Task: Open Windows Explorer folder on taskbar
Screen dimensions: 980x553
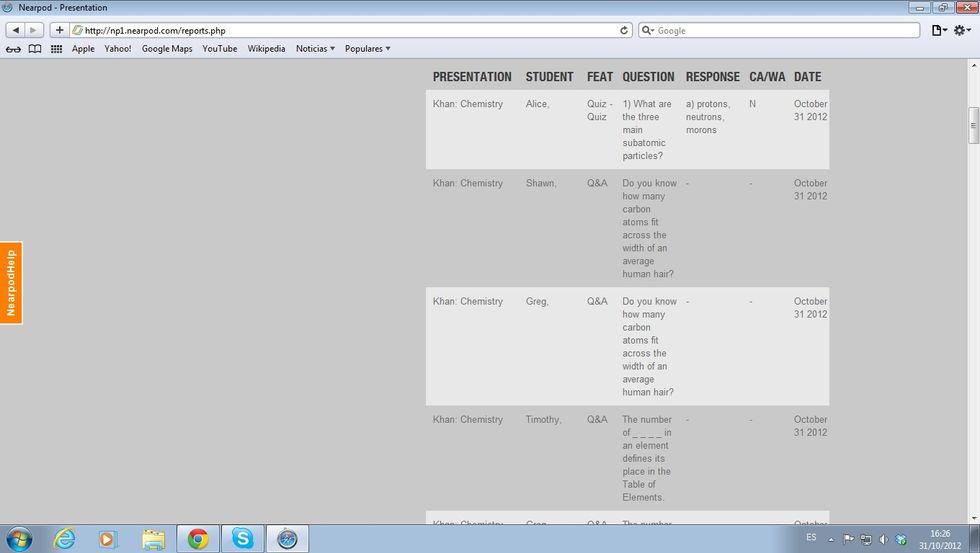Action: pyautogui.click(x=153, y=539)
